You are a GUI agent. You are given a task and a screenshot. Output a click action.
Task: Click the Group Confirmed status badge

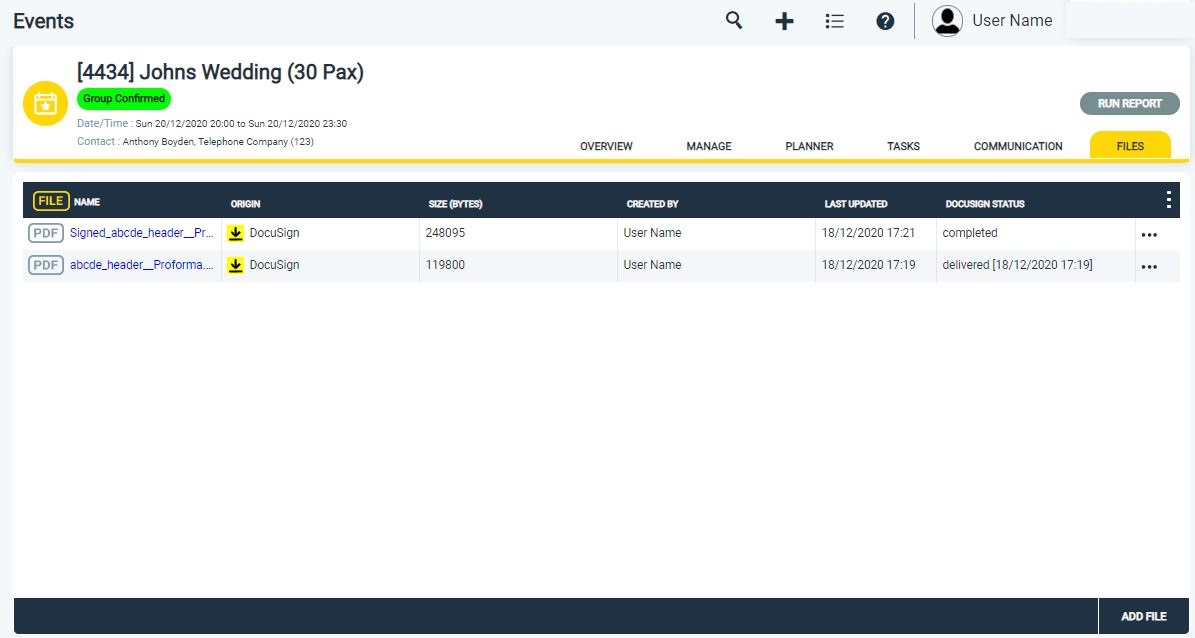123,98
